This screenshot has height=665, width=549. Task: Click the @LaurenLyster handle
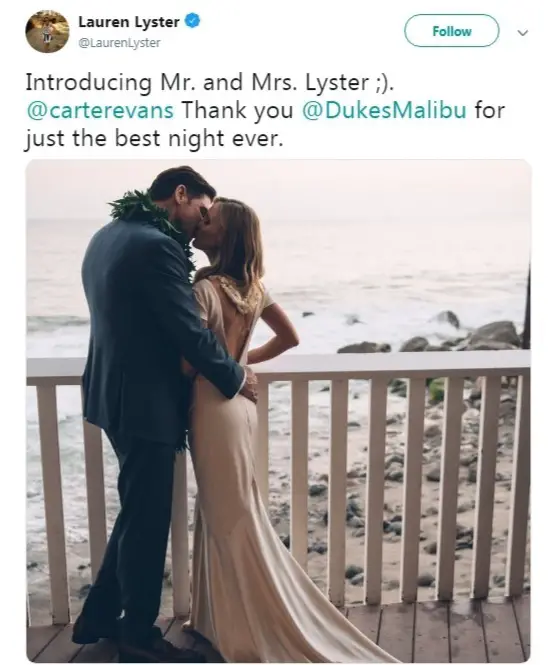[119, 42]
